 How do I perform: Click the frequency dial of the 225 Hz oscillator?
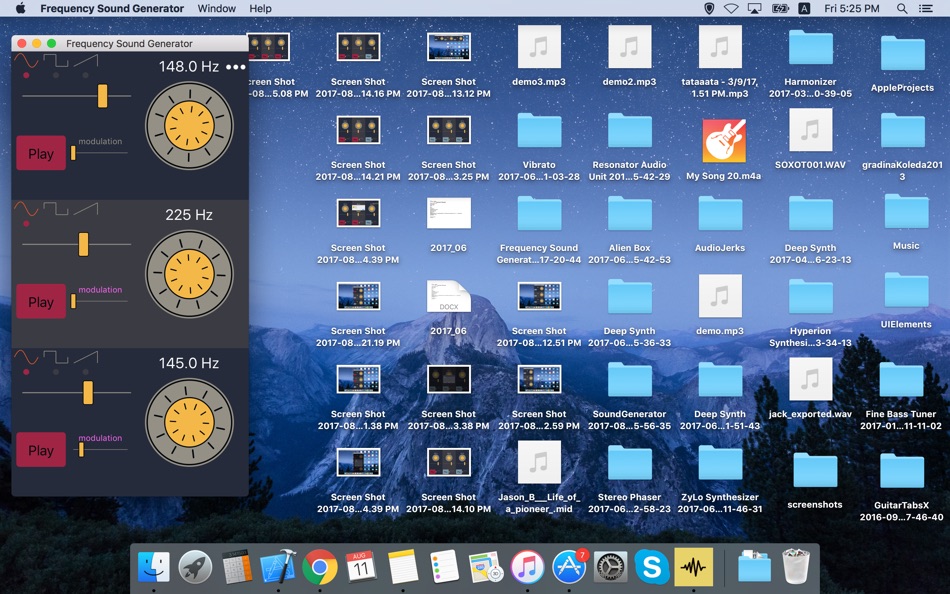(x=189, y=272)
